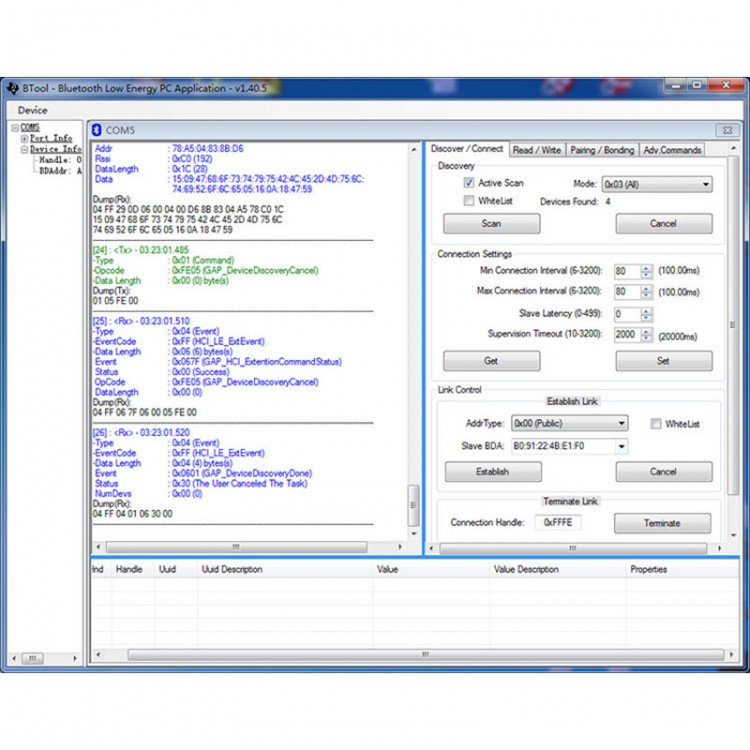Collapse the COM5 tree node

tap(15, 128)
